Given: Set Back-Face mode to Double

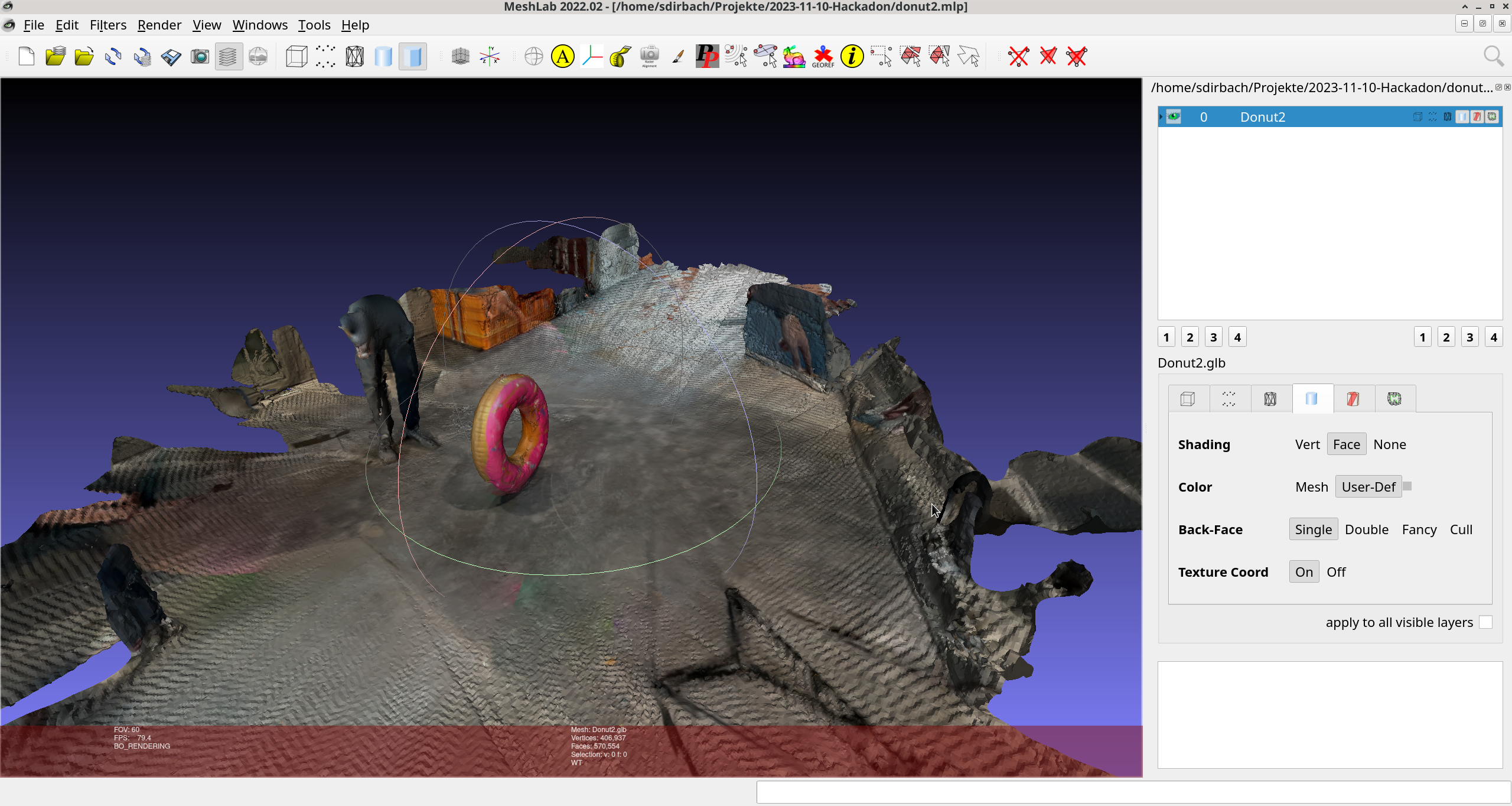Looking at the screenshot, I should tap(1366, 529).
